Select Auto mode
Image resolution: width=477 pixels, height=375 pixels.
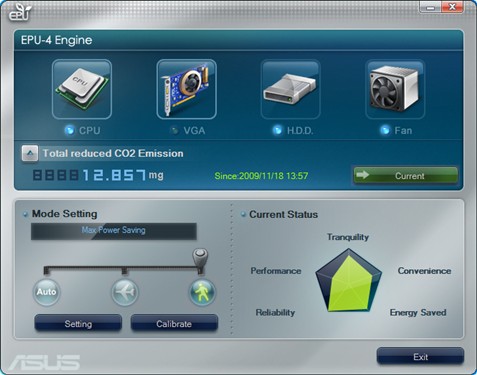[x=46, y=292]
